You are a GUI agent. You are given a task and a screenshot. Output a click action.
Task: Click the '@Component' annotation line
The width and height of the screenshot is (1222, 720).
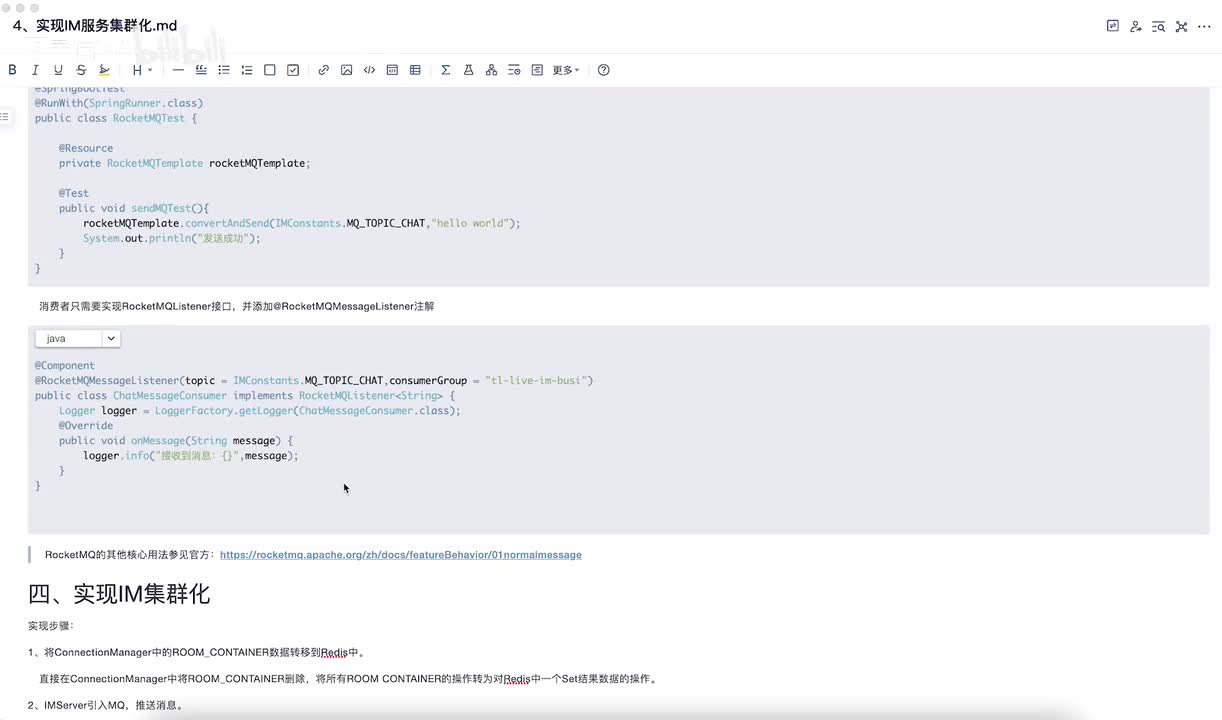click(65, 365)
